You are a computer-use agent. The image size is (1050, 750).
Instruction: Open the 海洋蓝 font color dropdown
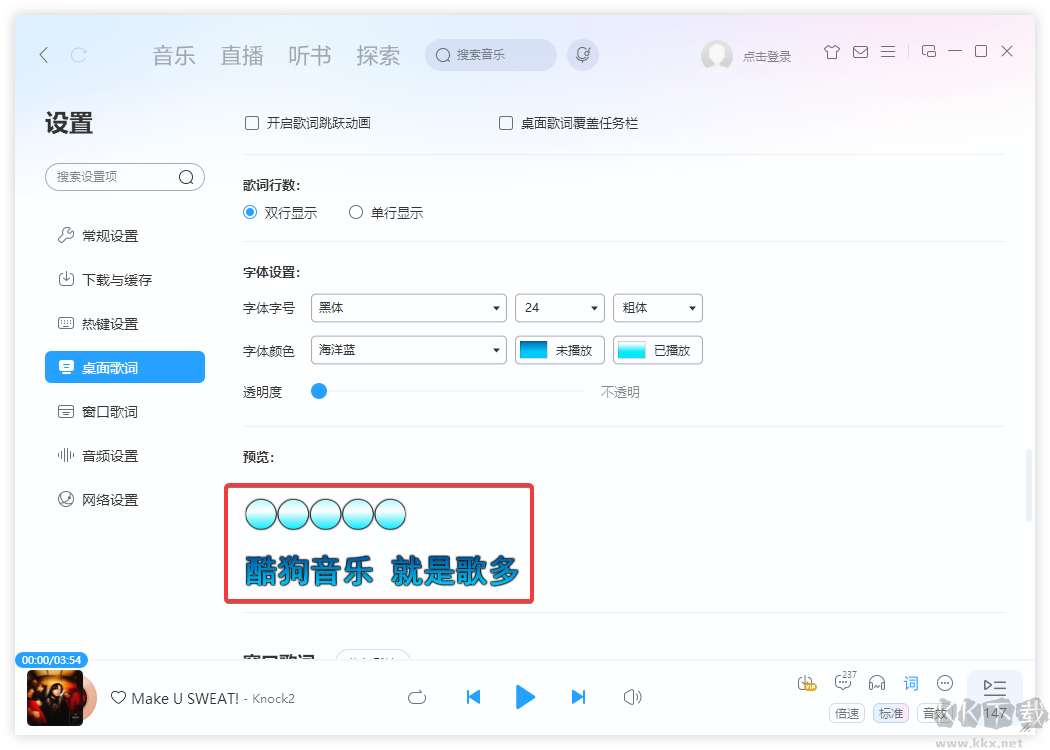pos(408,350)
